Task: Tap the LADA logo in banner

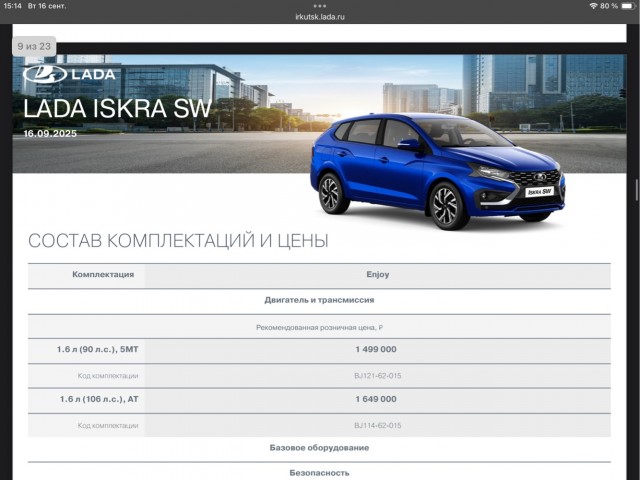Action: (x=69, y=74)
